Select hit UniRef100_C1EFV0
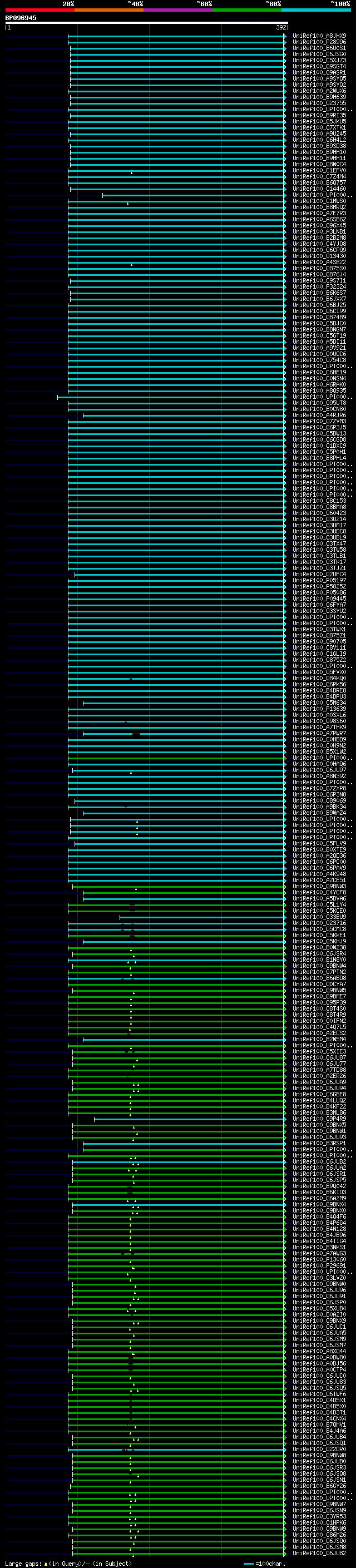Viewport: 356px width, 1568px height. (319, 170)
